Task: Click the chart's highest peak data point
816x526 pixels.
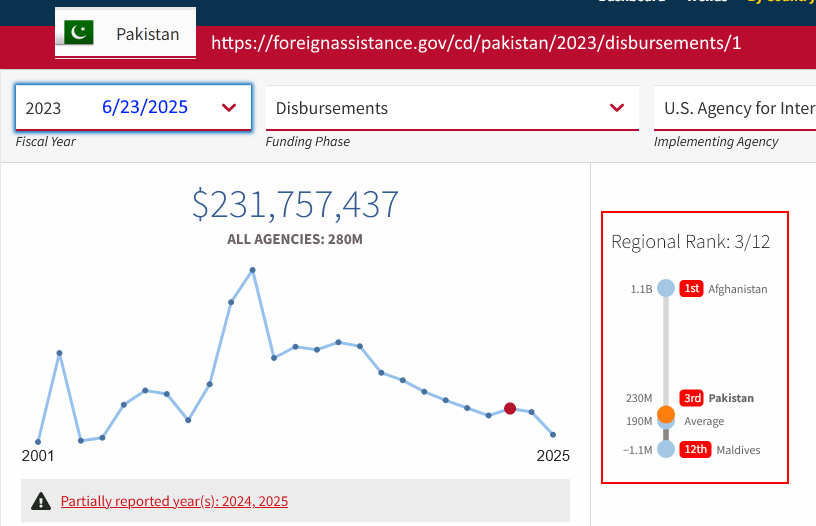Action: coord(252,270)
